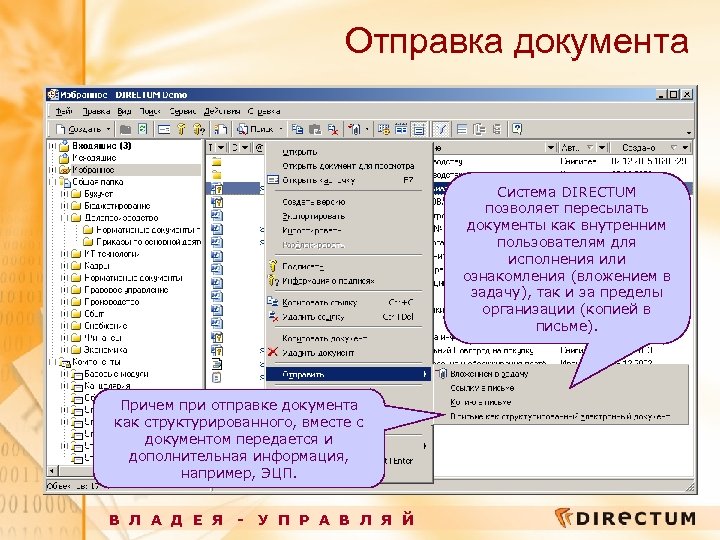This screenshot has height=540, width=720.
Task: Click the card form toolbar icon
Action: [x=164, y=129]
